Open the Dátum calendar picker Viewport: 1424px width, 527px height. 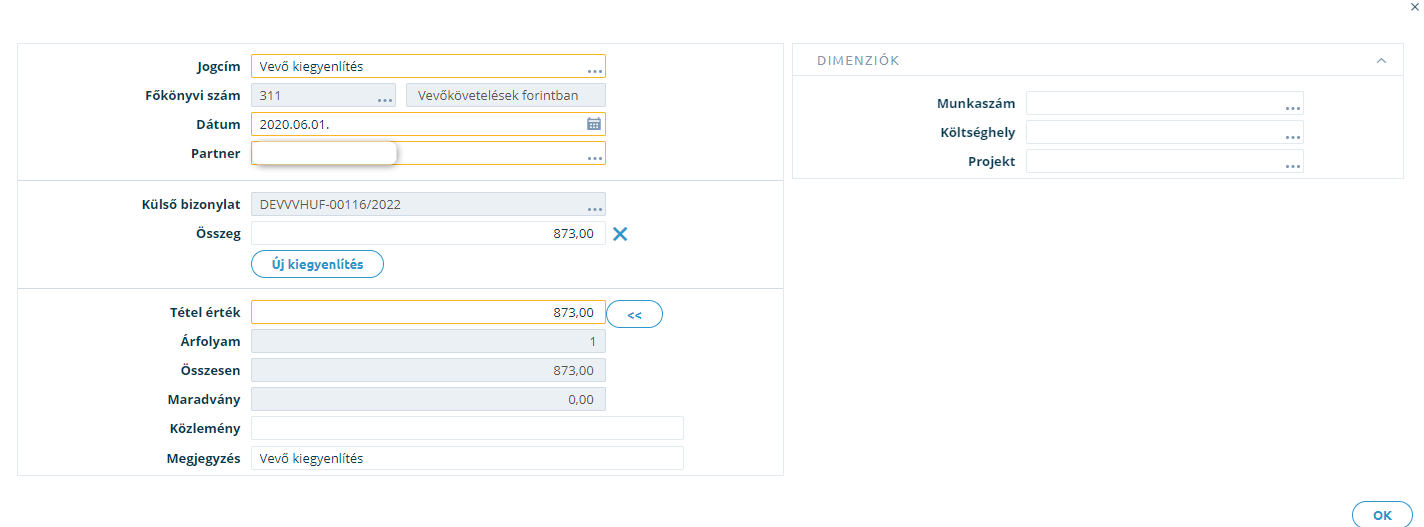(x=594, y=124)
